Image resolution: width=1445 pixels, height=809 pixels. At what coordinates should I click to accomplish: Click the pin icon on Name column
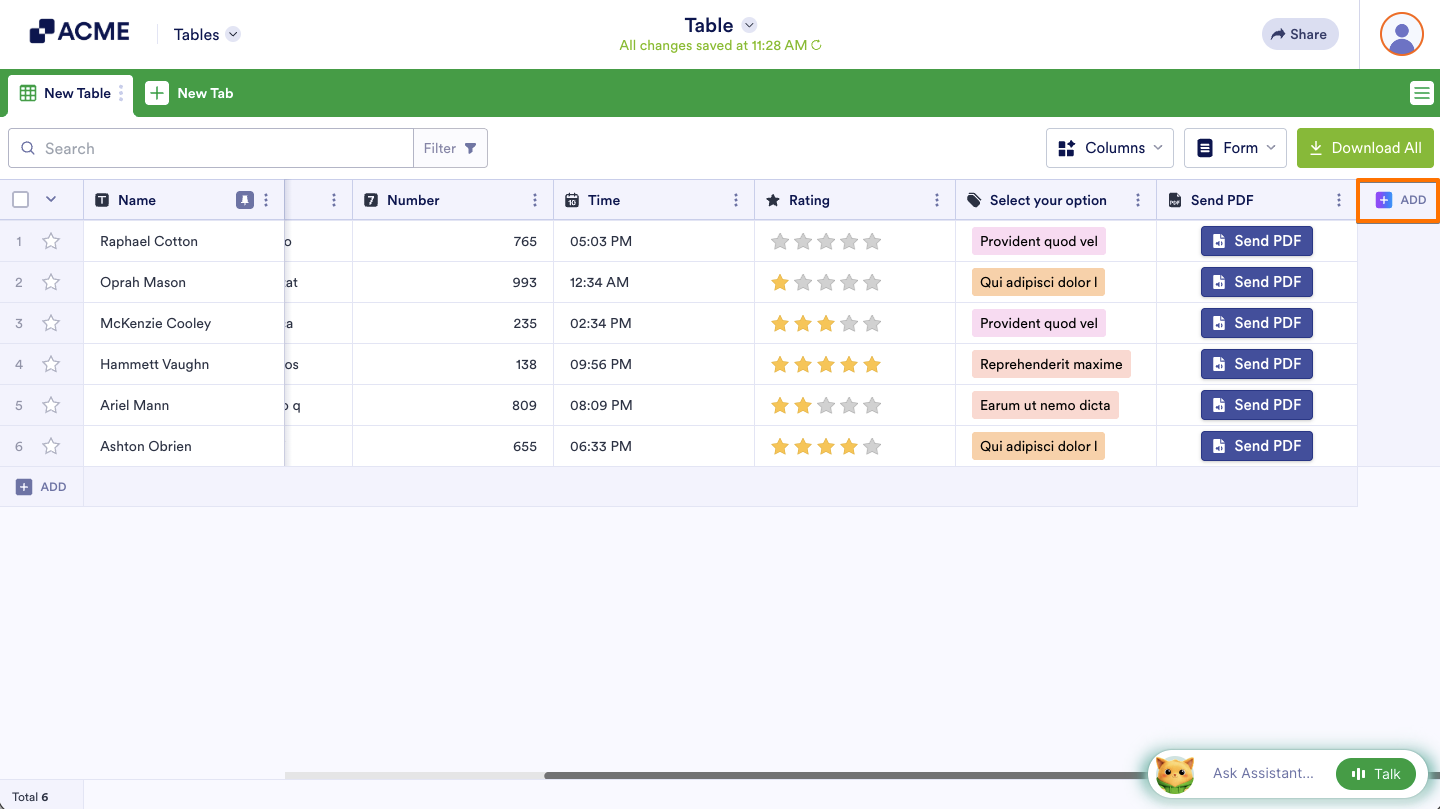click(244, 200)
